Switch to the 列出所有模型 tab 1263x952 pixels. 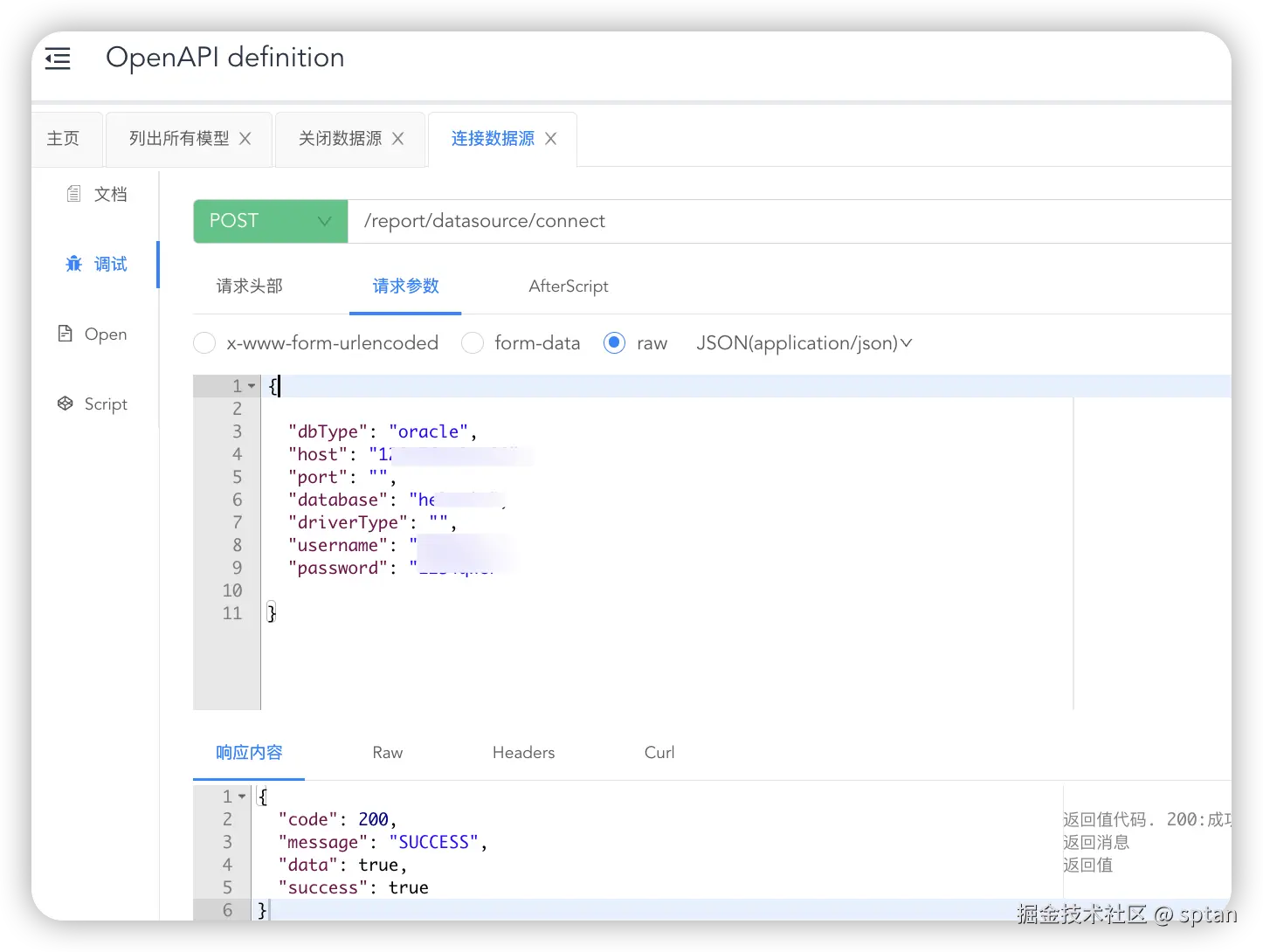click(179, 139)
